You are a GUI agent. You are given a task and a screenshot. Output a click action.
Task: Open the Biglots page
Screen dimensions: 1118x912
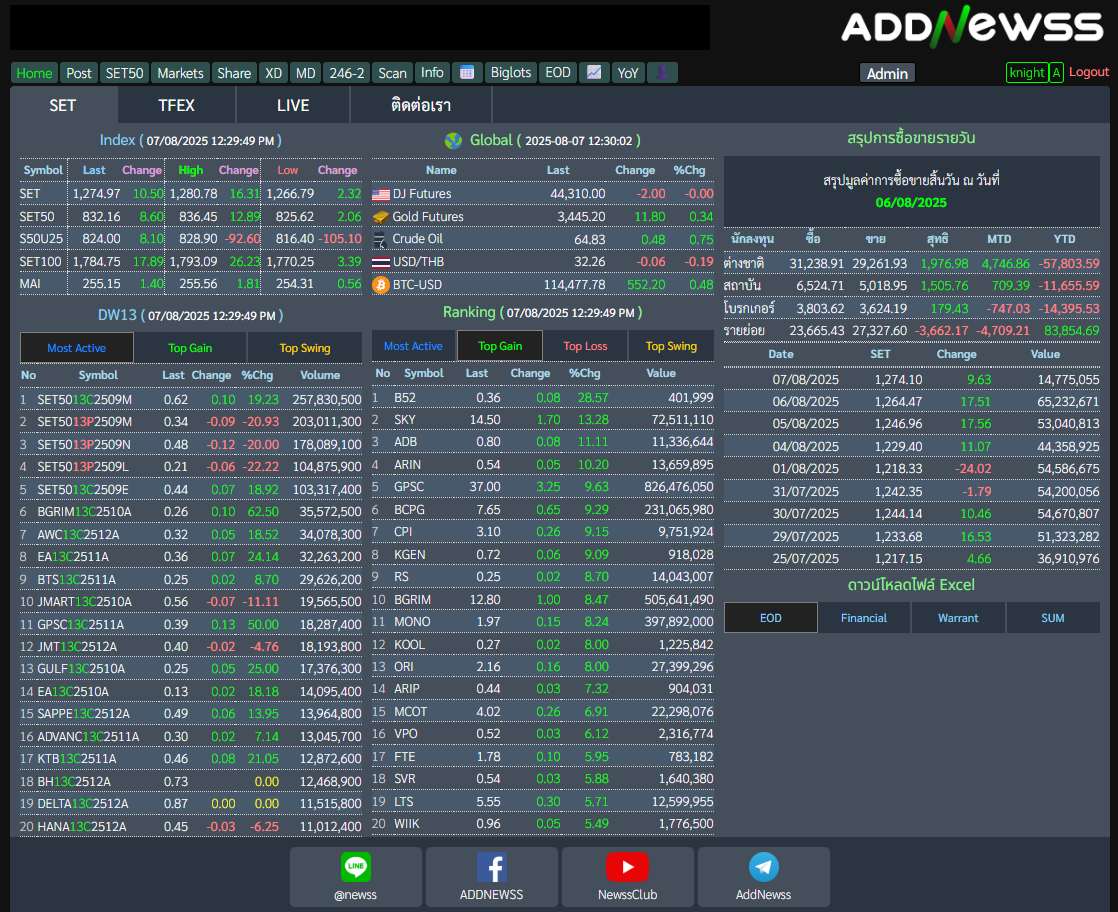coord(511,73)
